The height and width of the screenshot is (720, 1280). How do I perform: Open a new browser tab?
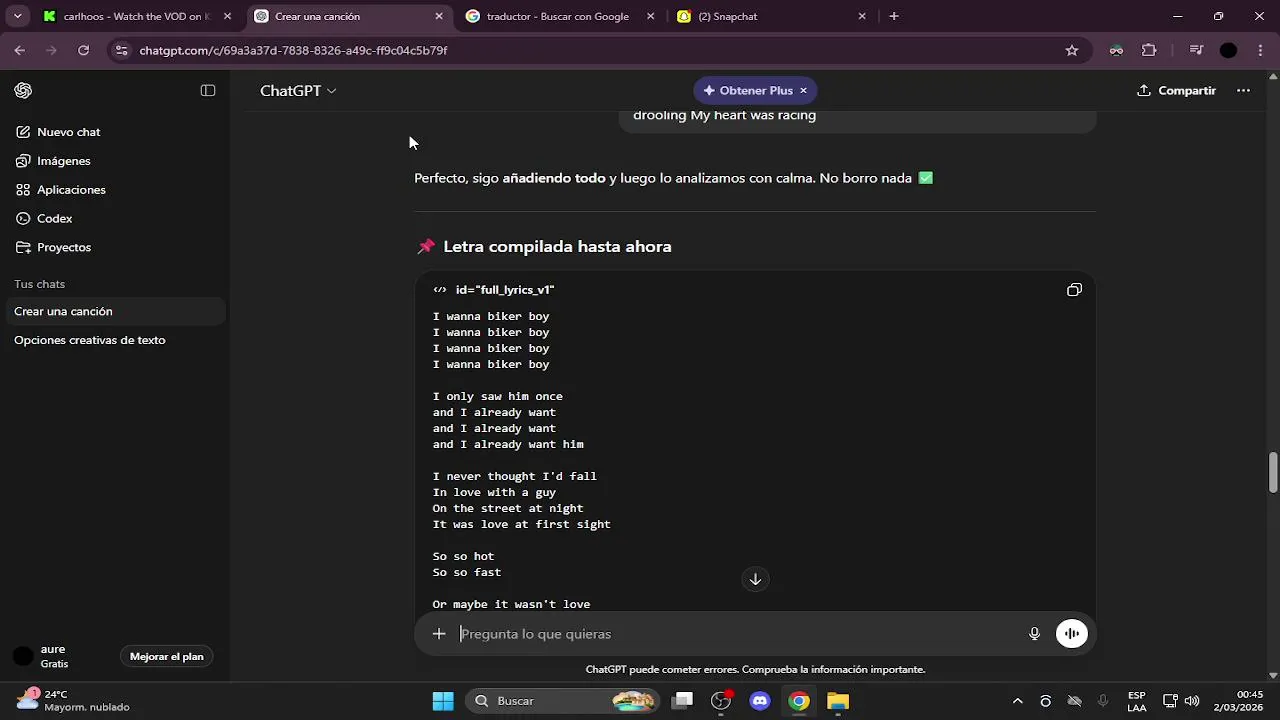point(894,16)
